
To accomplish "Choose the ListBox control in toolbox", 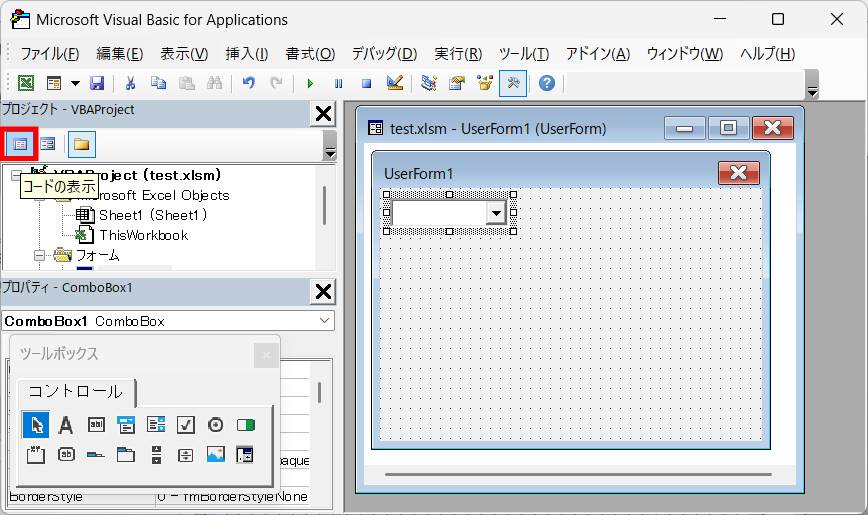I will [x=156, y=425].
